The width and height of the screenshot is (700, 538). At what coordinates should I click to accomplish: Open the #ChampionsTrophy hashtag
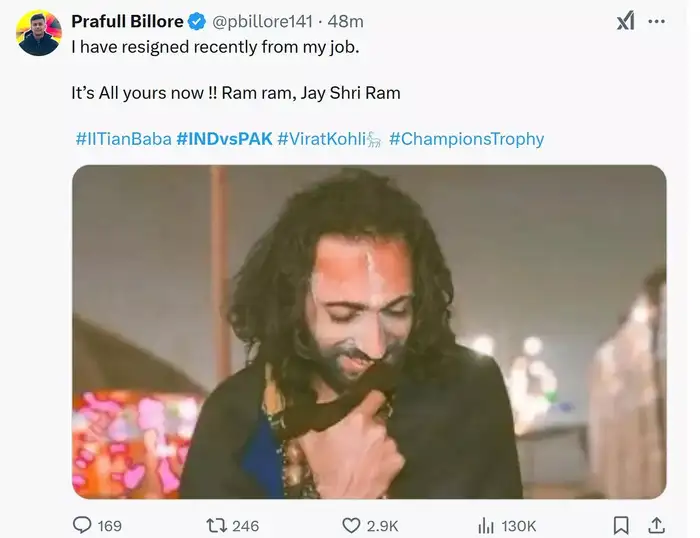pos(467,139)
